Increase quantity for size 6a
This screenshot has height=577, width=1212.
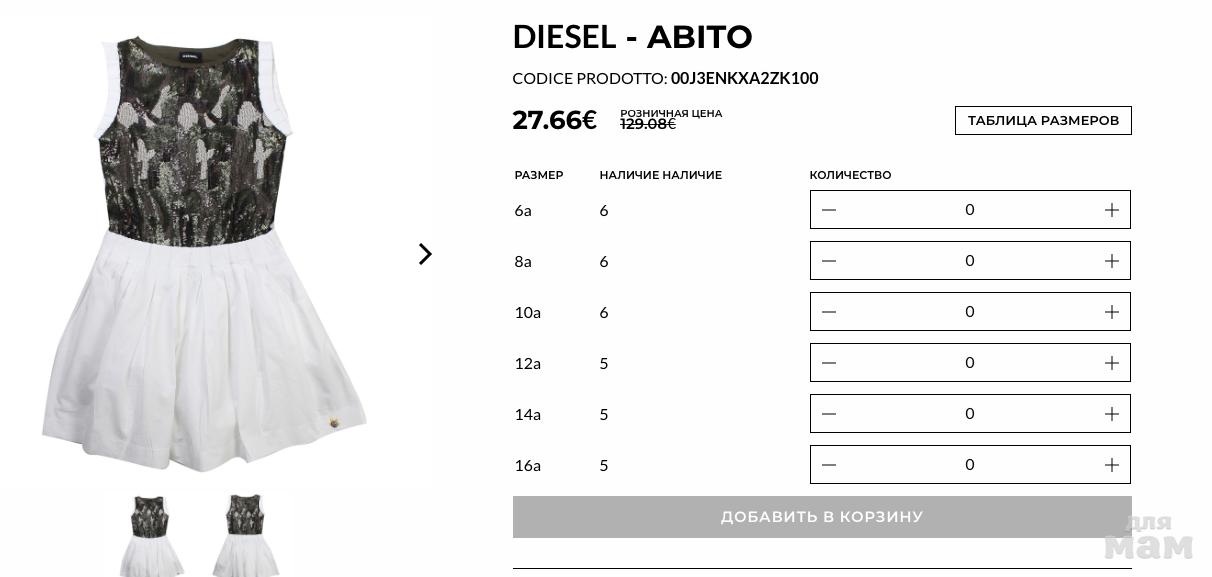1111,210
